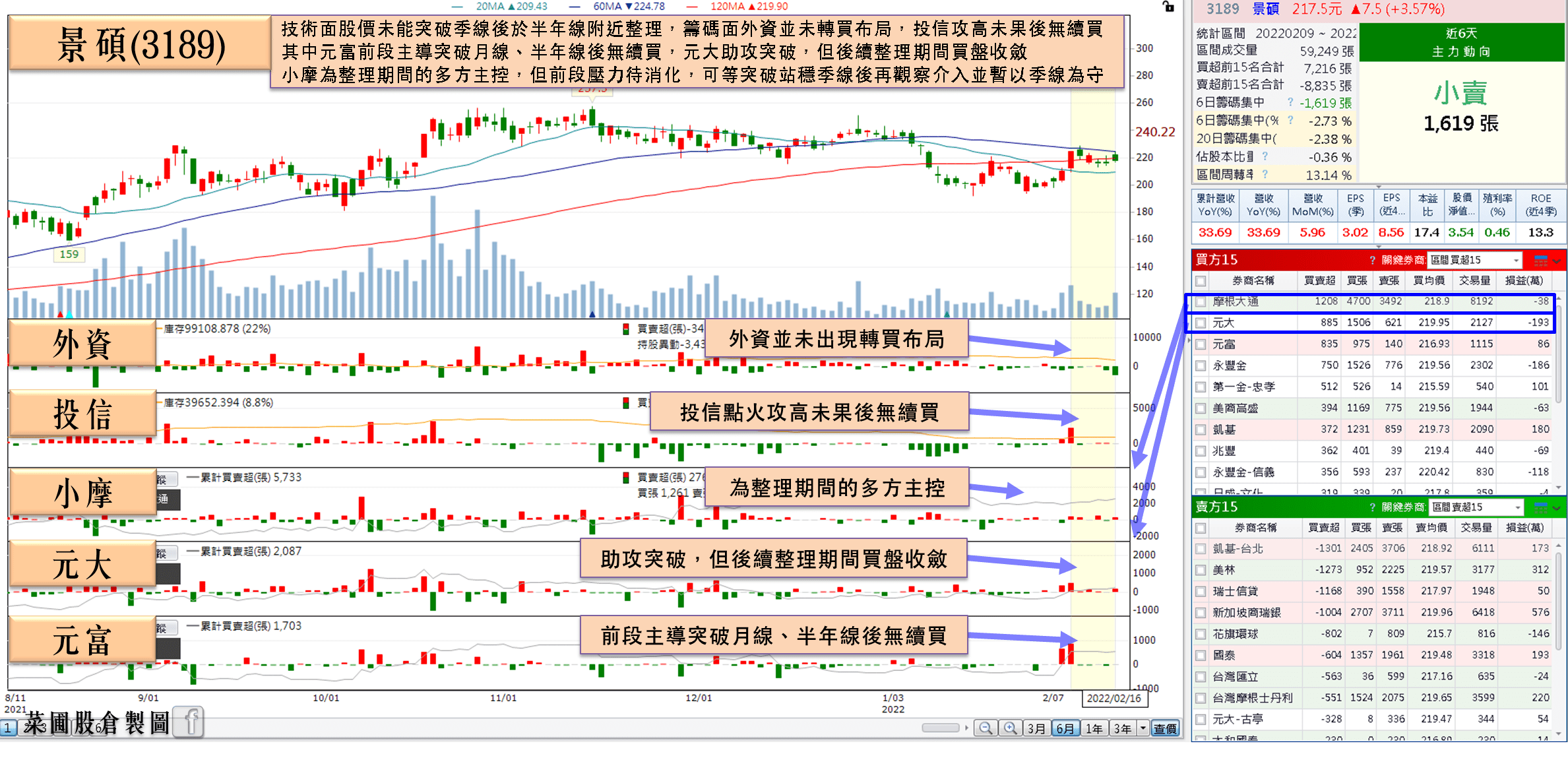Select page tab 1 at bottom left
Image resolution: width=1568 pixels, height=758 pixels.
click(x=8, y=728)
